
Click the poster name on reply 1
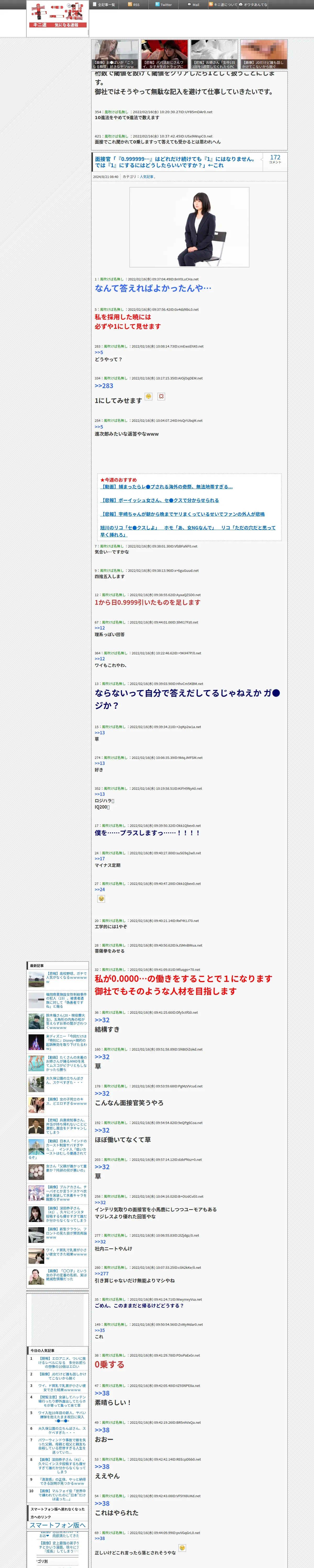[111, 279]
